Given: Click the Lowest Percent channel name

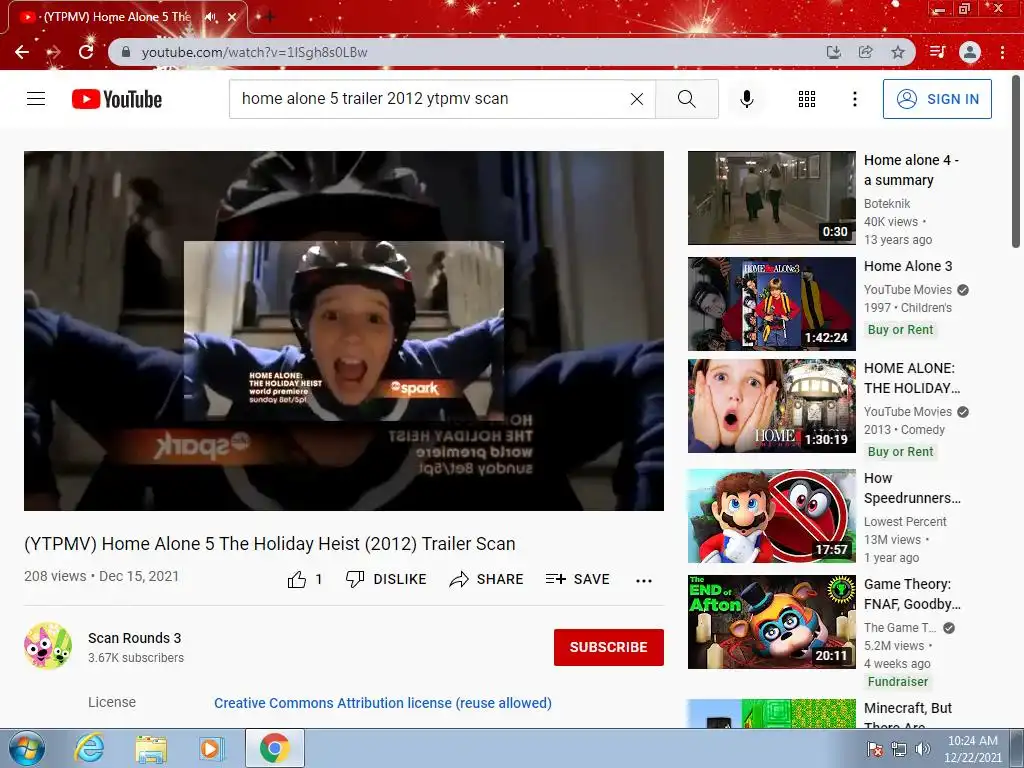Looking at the screenshot, I should tap(905, 522).
